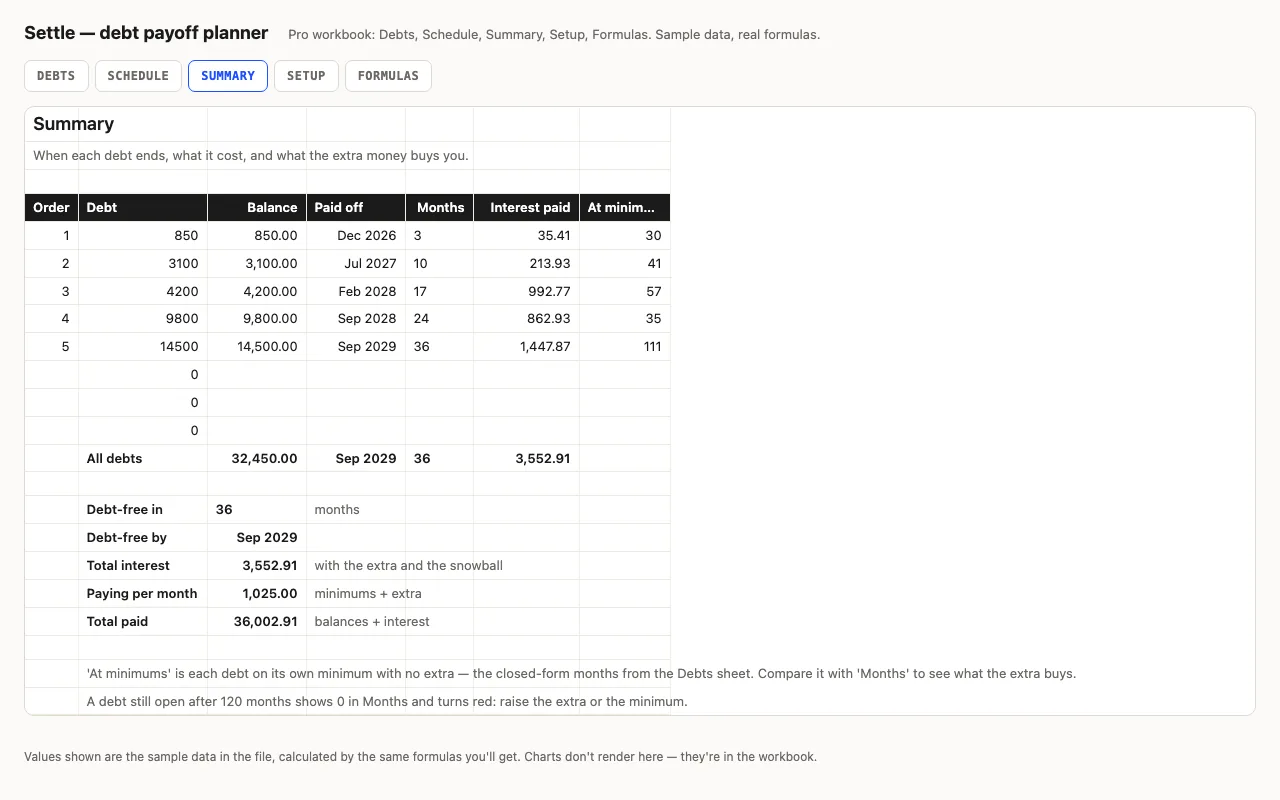This screenshot has width=1280, height=800.
Task: Select the '35.41' interest cell
Action: point(527,235)
